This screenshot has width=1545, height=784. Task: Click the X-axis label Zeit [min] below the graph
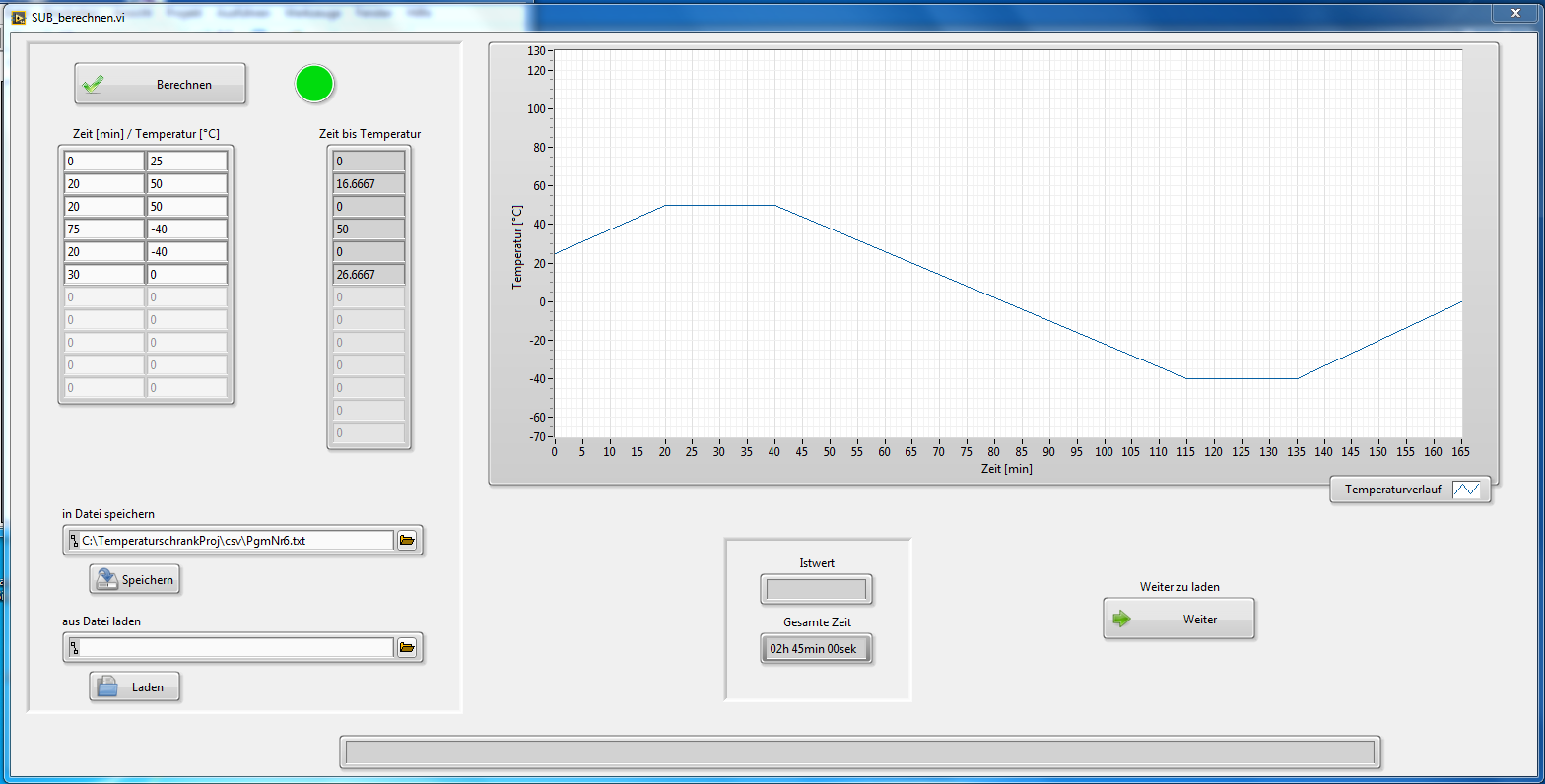point(1007,469)
